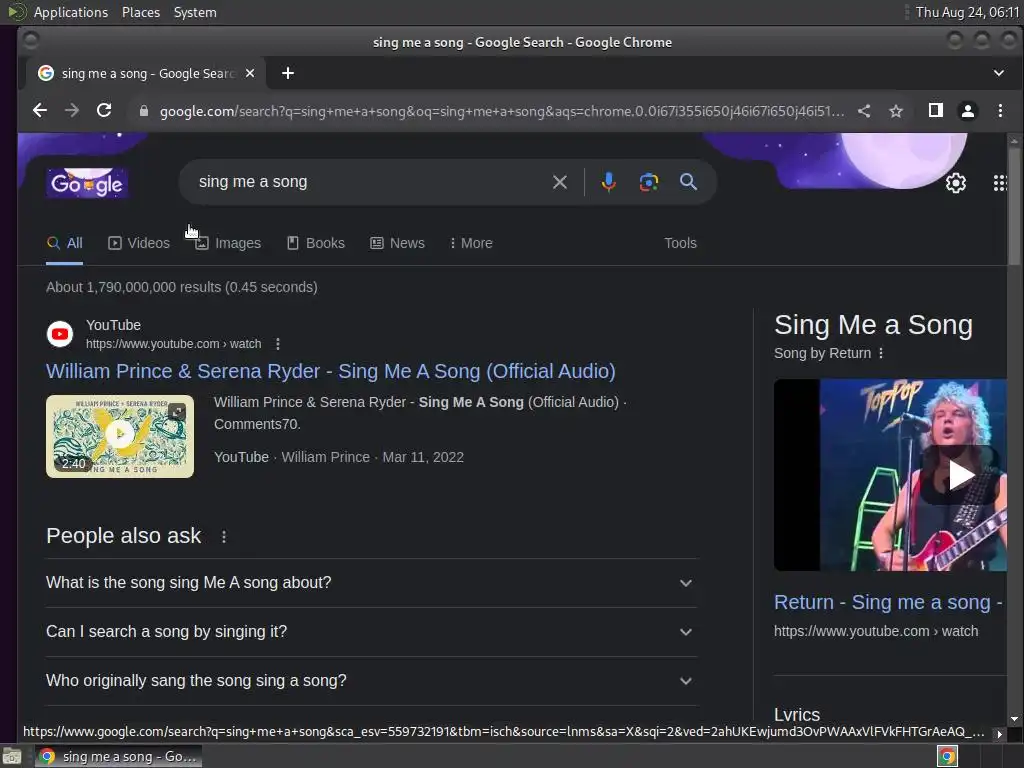Open Google quick settings gear

point(955,183)
